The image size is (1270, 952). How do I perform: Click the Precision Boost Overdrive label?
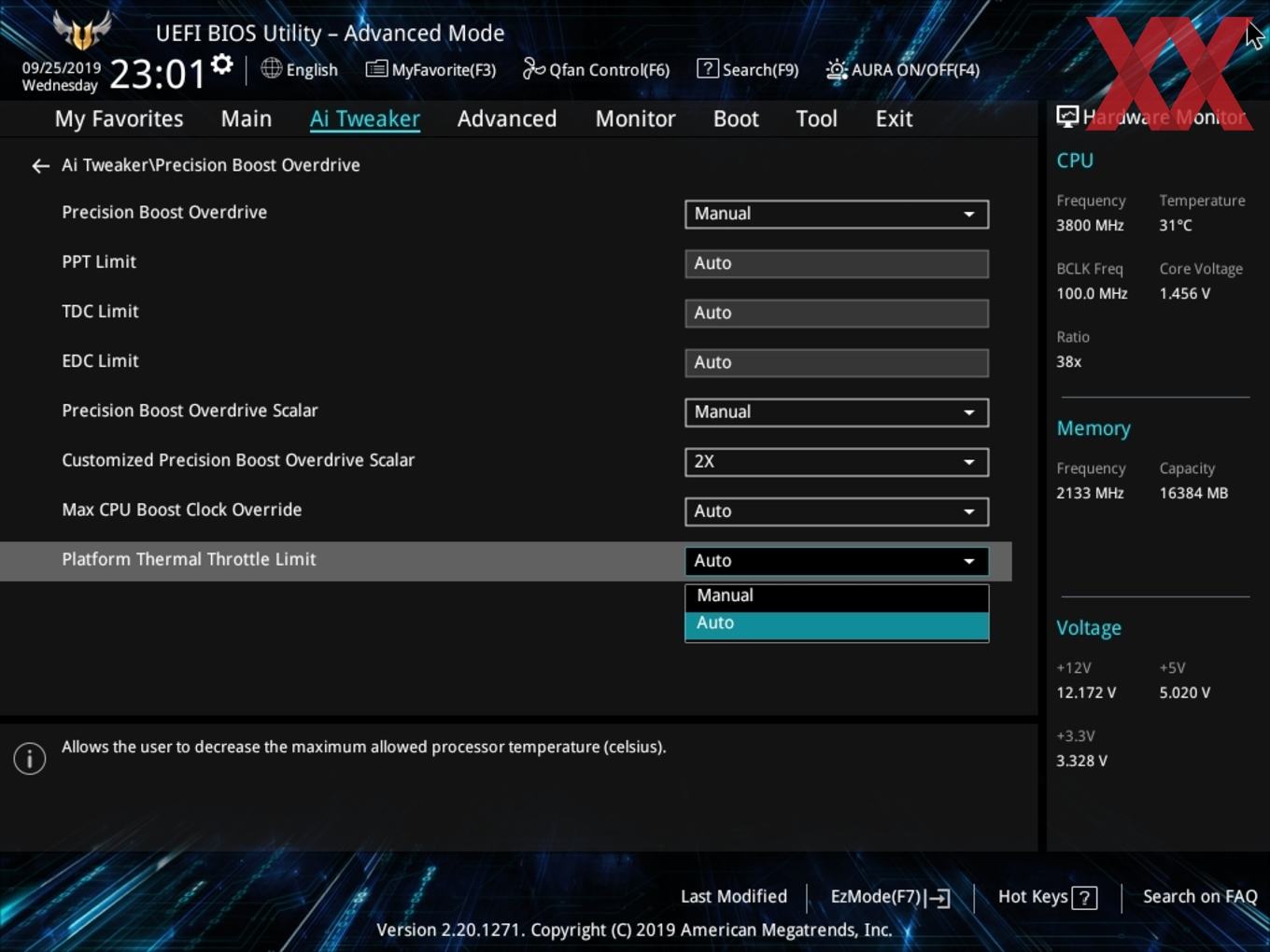click(164, 212)
